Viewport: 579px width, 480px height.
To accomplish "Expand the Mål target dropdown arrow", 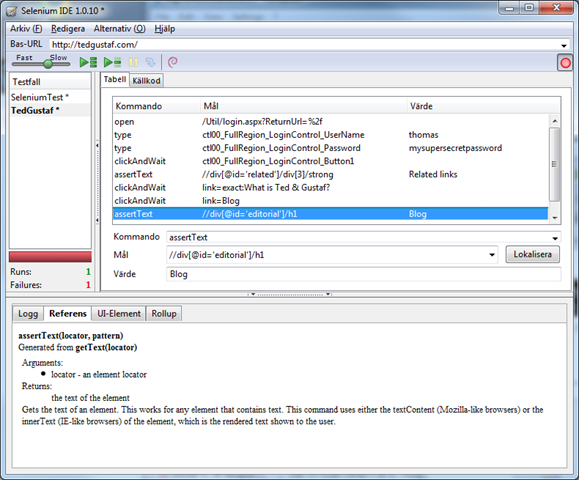I will [492, 255].
